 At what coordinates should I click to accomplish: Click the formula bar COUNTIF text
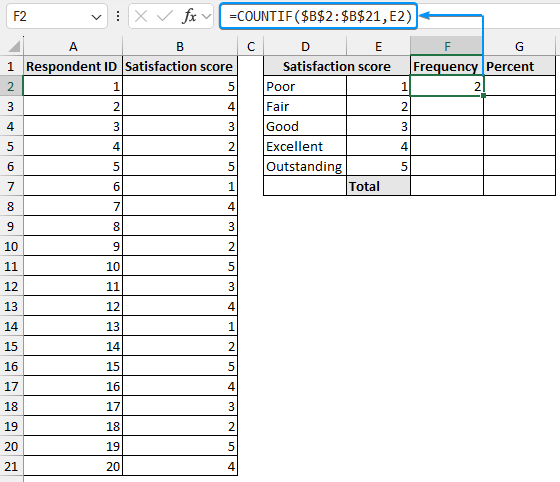(320, 16)
